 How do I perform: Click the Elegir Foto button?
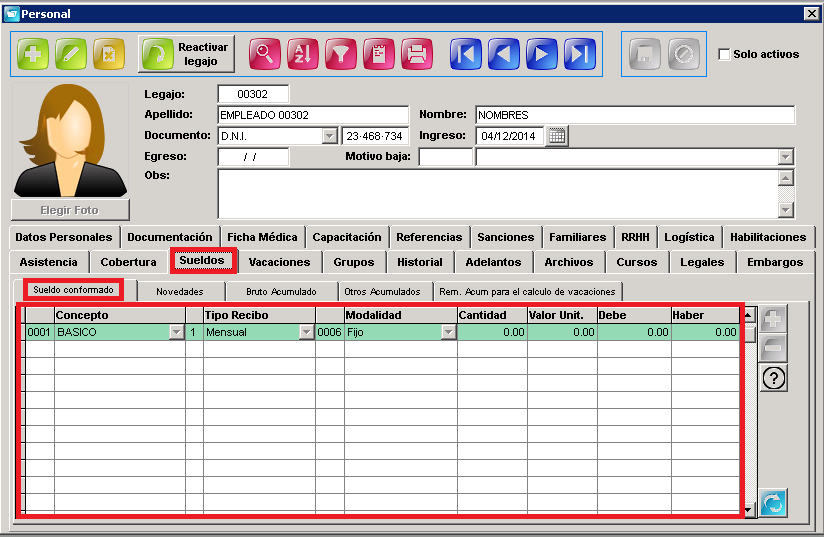(70, 210)
